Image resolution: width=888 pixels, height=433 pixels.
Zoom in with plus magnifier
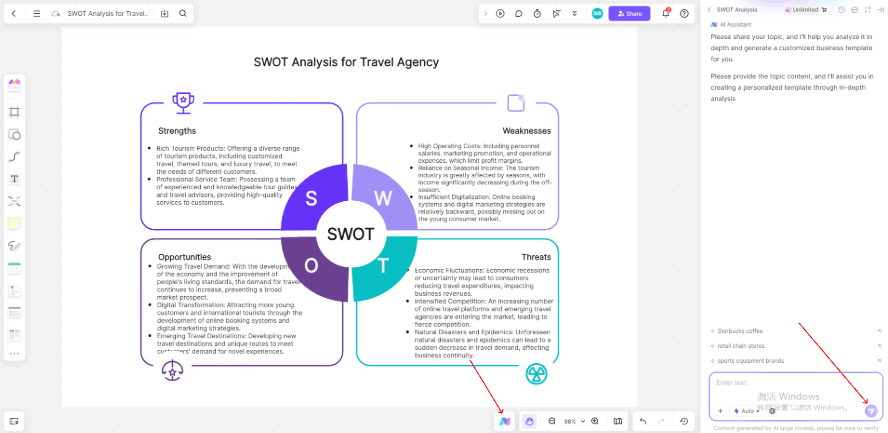(595, 421)
